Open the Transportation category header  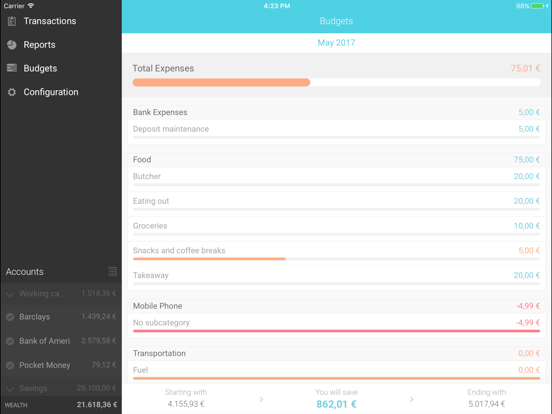pos(336,353)
